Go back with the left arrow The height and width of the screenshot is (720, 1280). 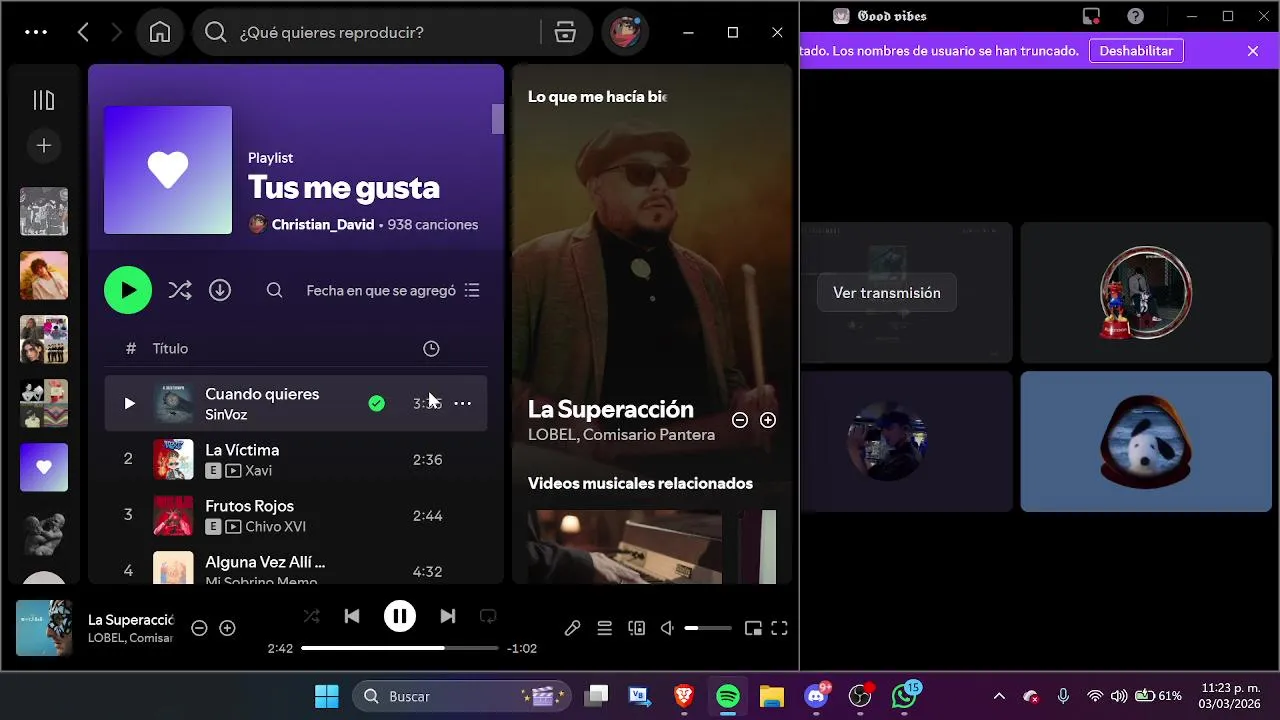click(x=83, y=32)
